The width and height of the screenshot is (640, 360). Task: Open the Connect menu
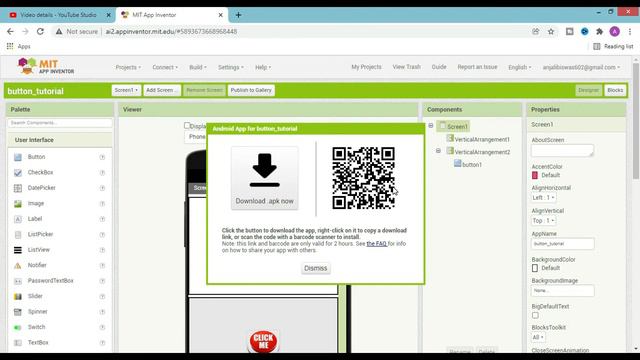(165, 67)
